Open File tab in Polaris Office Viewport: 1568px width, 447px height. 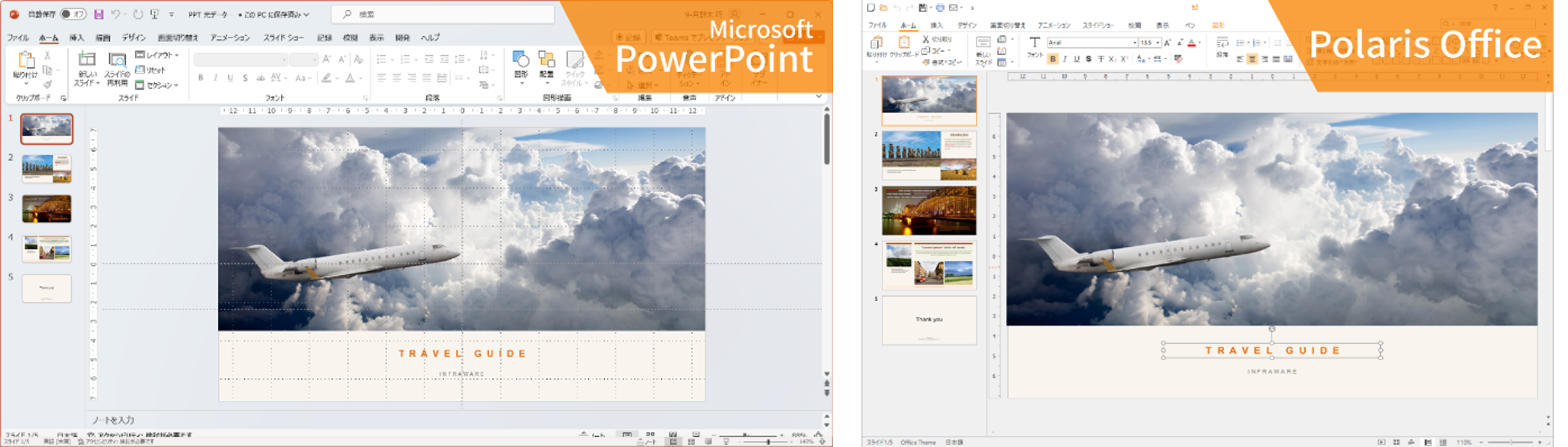(877, 25)
